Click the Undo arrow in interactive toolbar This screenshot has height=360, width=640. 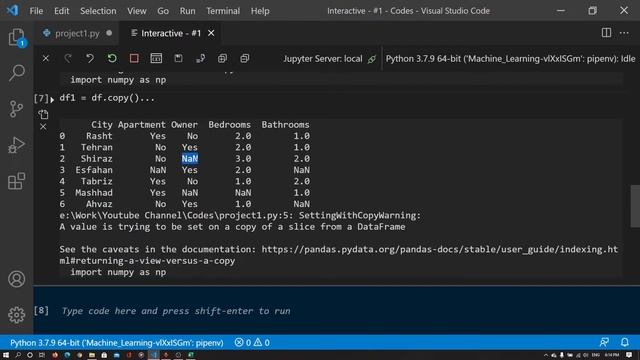tap(90, 58)
